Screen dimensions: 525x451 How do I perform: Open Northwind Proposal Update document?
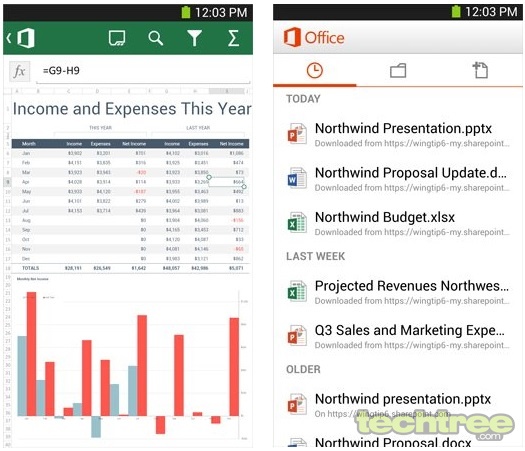pos(398,178)
